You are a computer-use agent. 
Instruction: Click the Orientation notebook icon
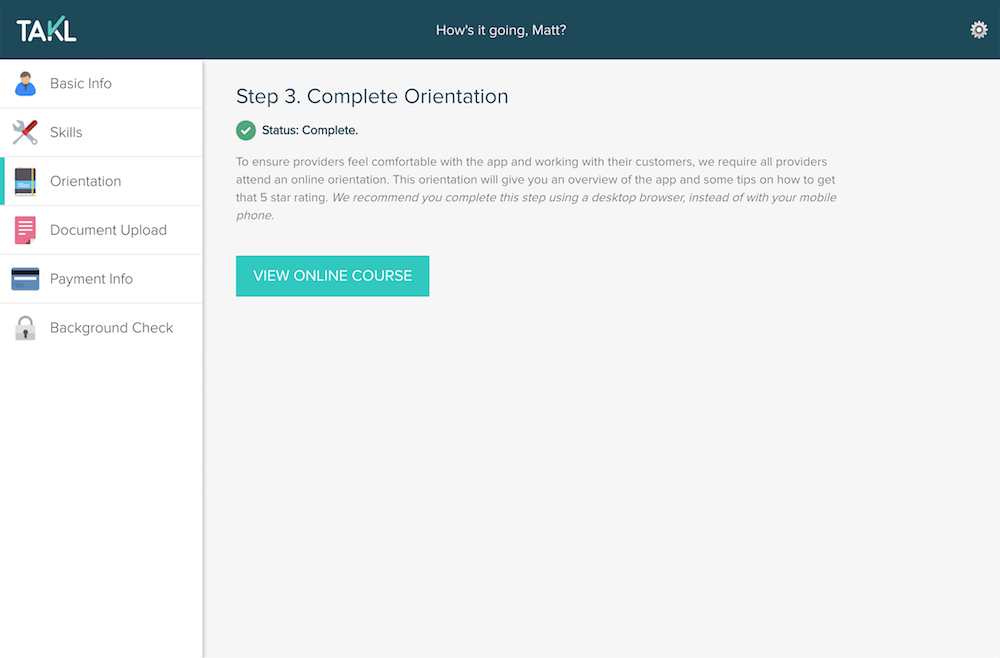pos(25,181)
